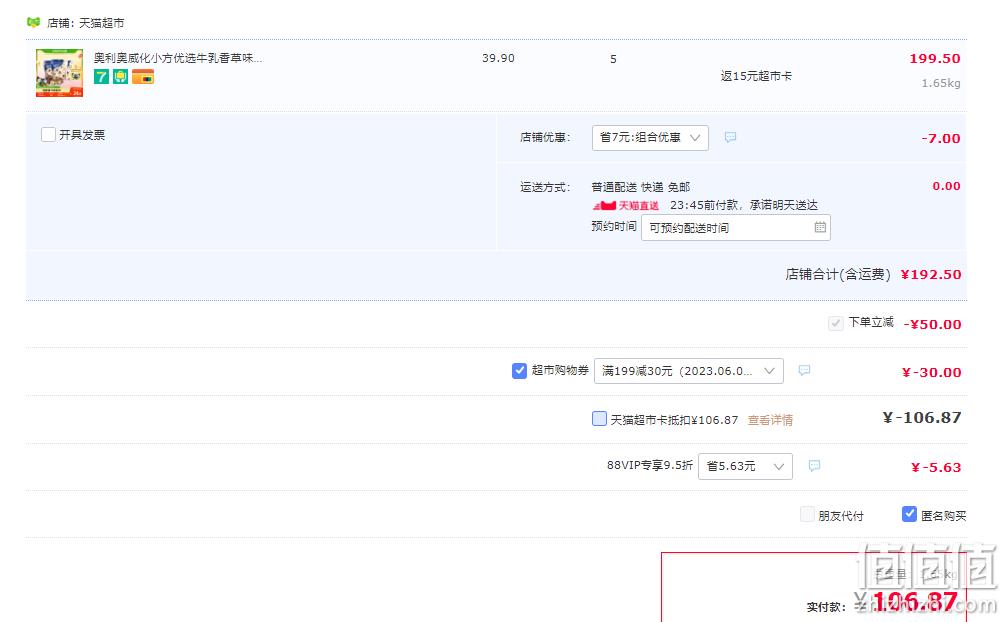This screenshot has height=622, width=1006.
Task: Click the item subtotal 199.50
Action: pyautogui.click(x=935, y=58)
